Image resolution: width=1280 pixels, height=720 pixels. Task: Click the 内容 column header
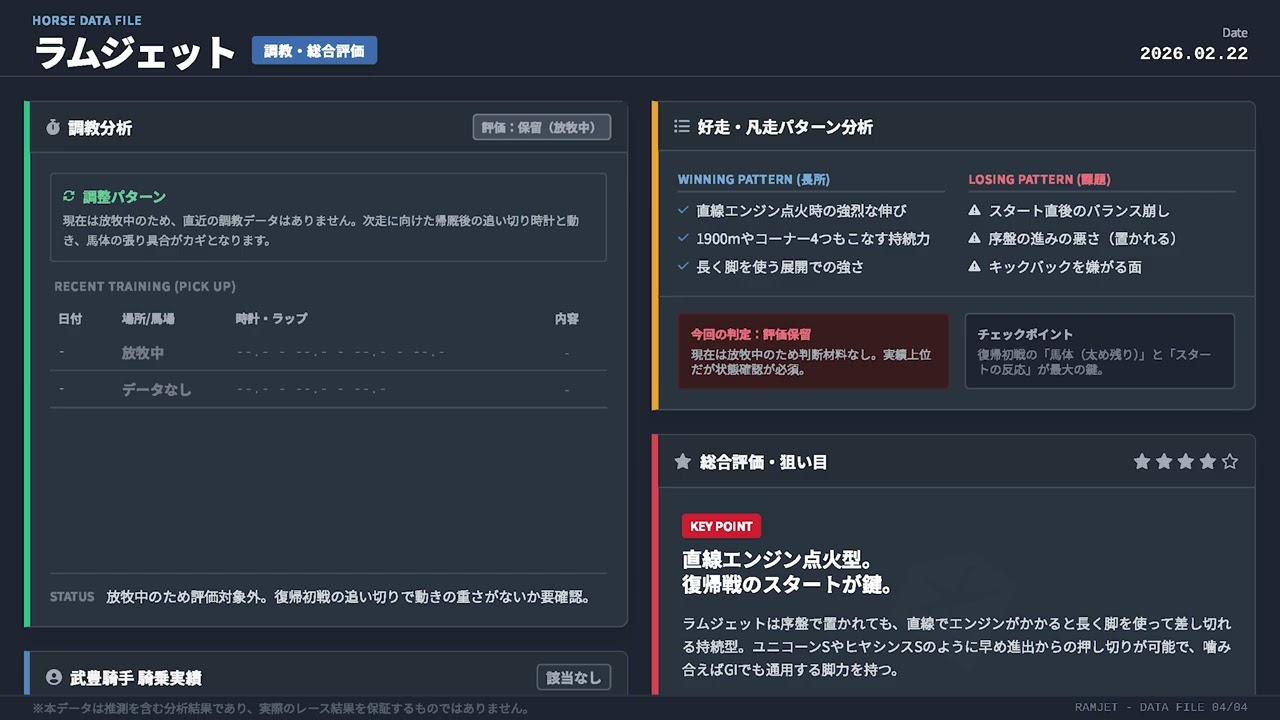tap(567, 319)
